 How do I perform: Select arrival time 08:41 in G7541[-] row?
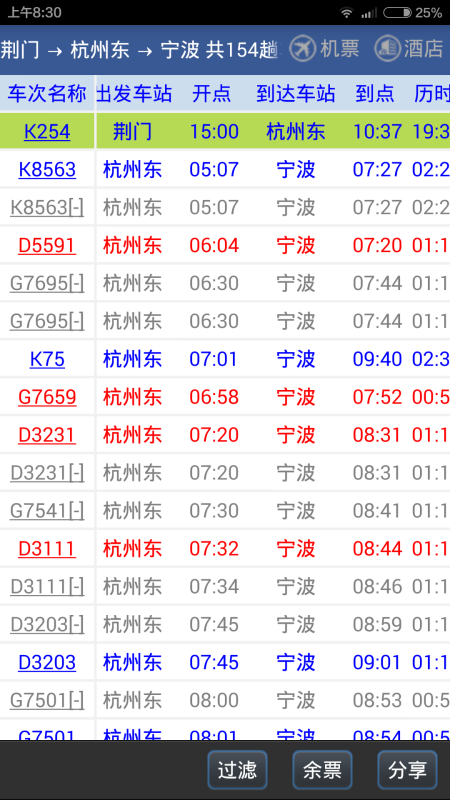(378, 511)
